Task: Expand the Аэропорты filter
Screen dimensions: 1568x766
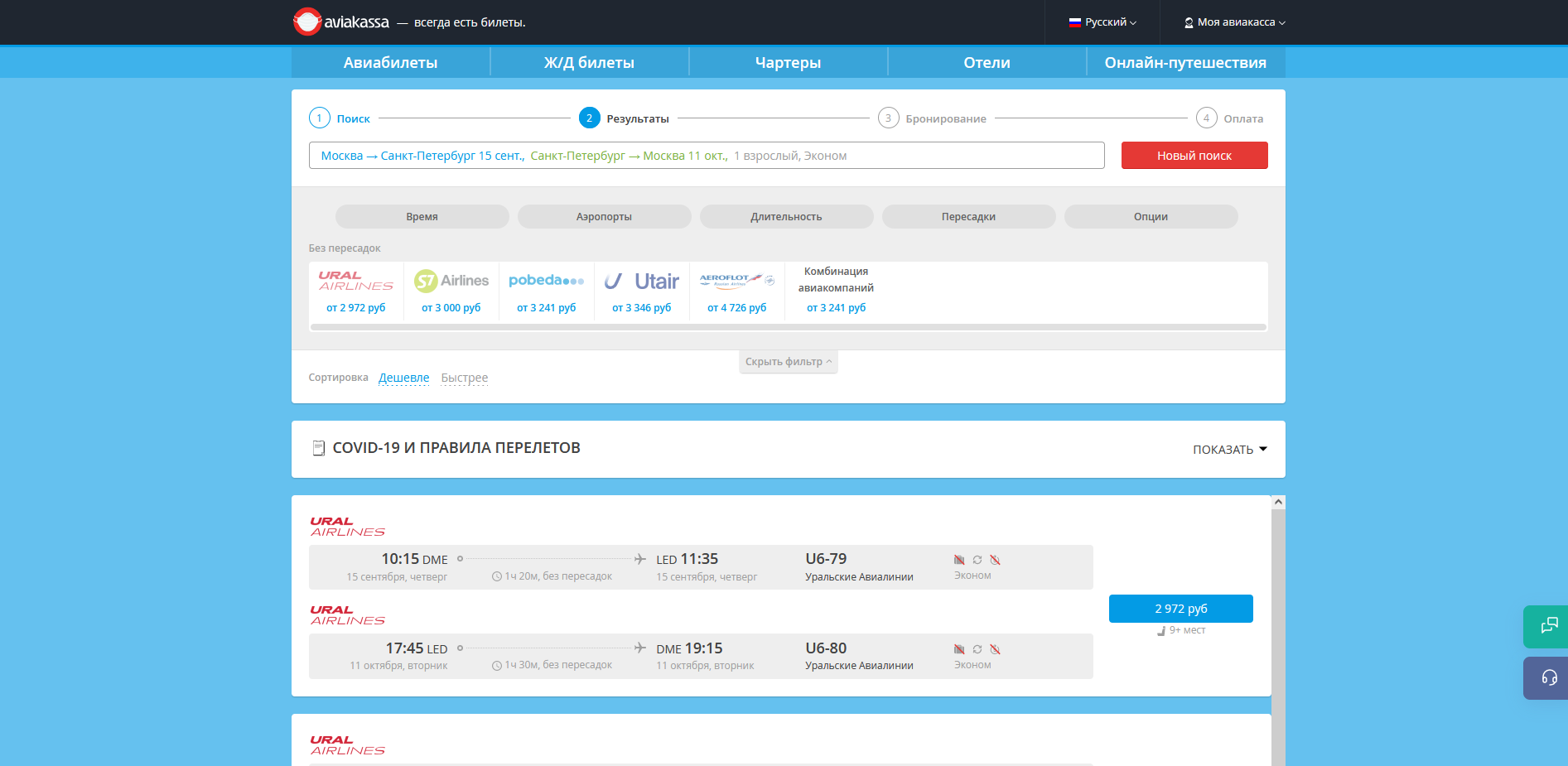Action: click(x=604, y=216)
